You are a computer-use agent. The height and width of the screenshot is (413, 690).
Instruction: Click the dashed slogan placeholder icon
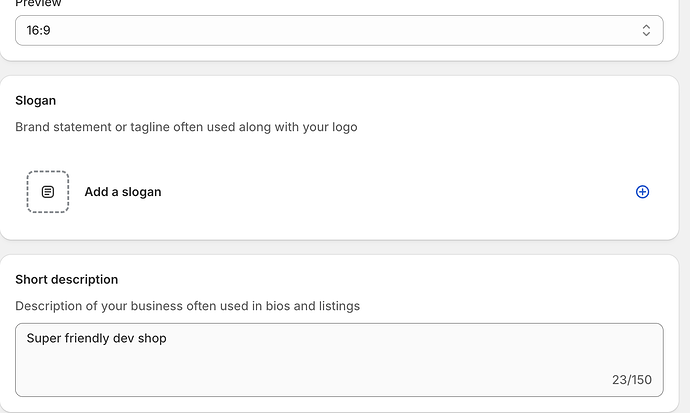[x=47, y=192]
